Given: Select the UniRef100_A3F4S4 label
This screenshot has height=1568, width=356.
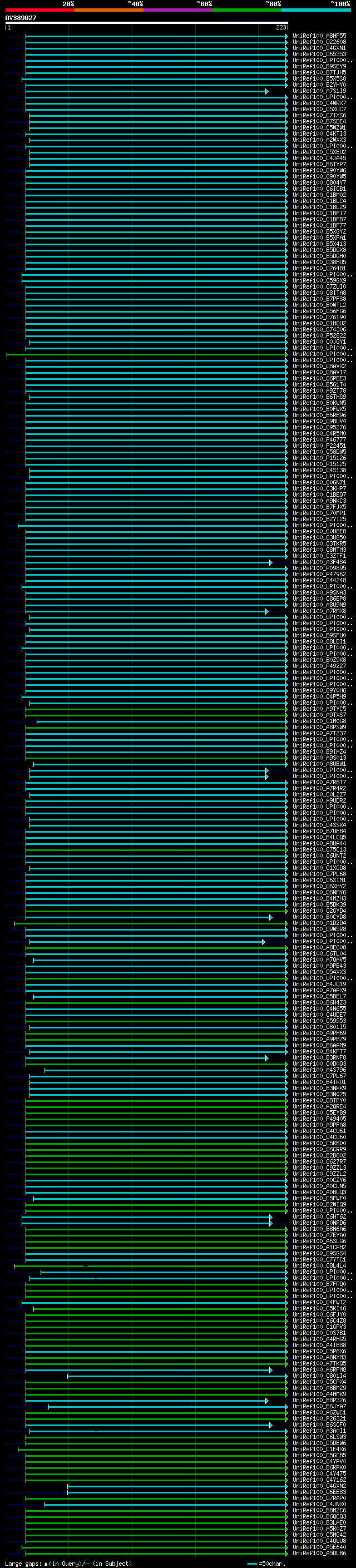Looking at the screenshot, I should click(319, 562).
